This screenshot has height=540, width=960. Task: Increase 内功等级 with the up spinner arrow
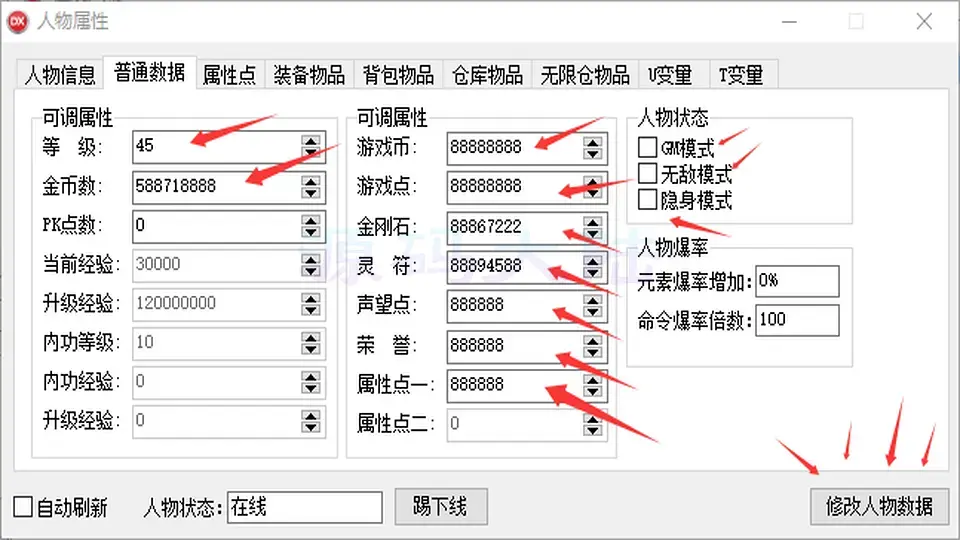[311, 337]
